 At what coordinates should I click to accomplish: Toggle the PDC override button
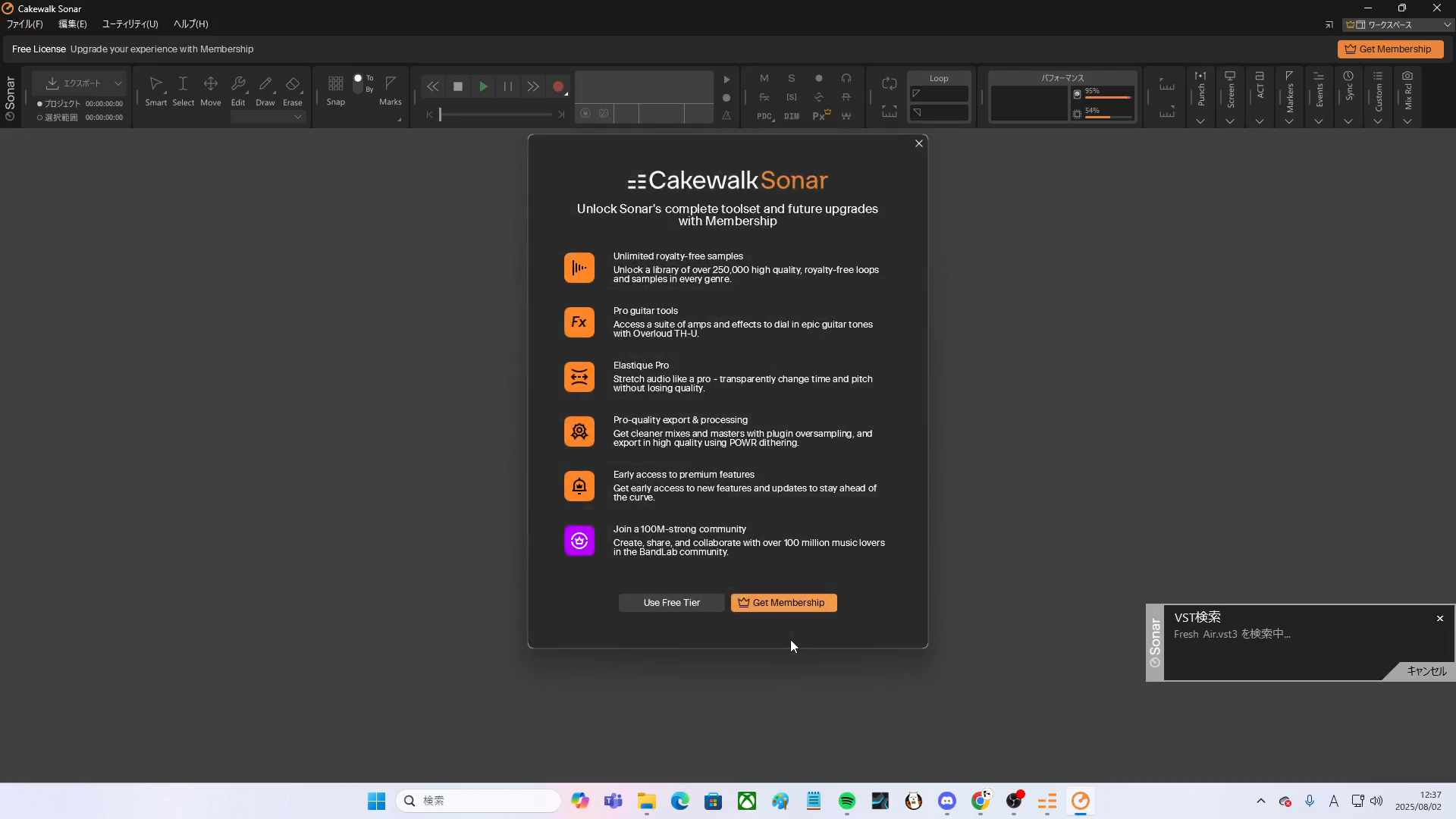tap(764, 116)
